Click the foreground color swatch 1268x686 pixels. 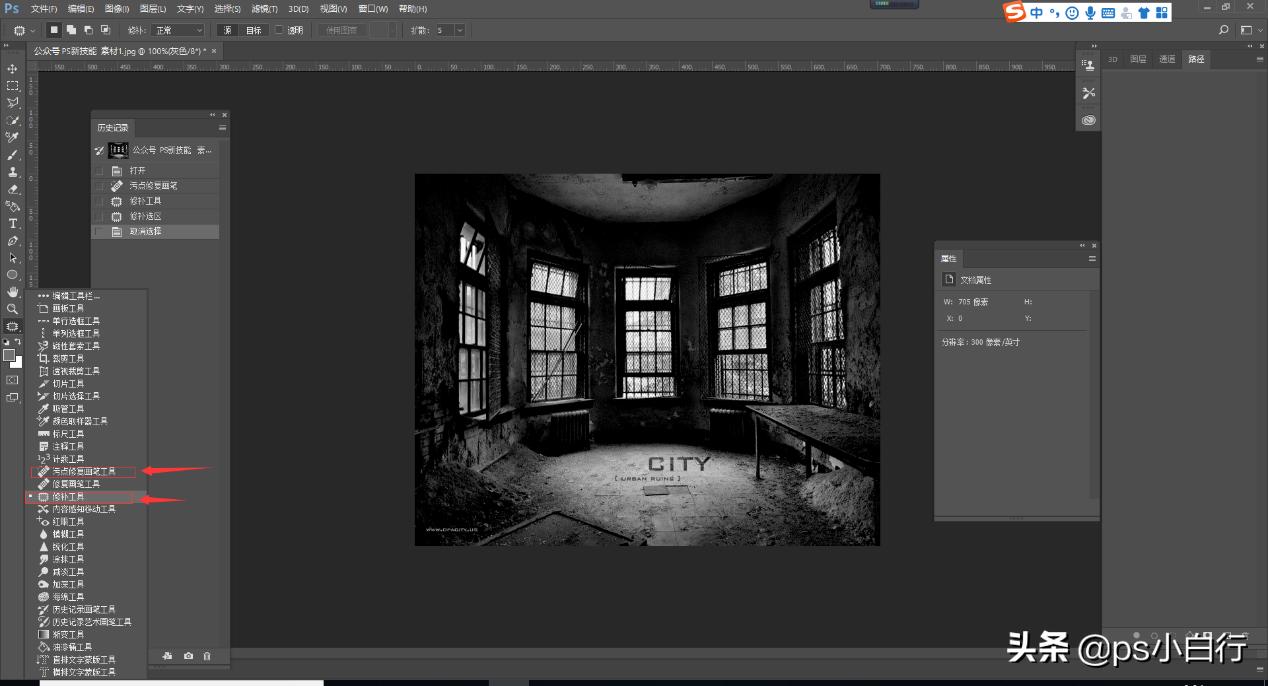pos(9,355)
